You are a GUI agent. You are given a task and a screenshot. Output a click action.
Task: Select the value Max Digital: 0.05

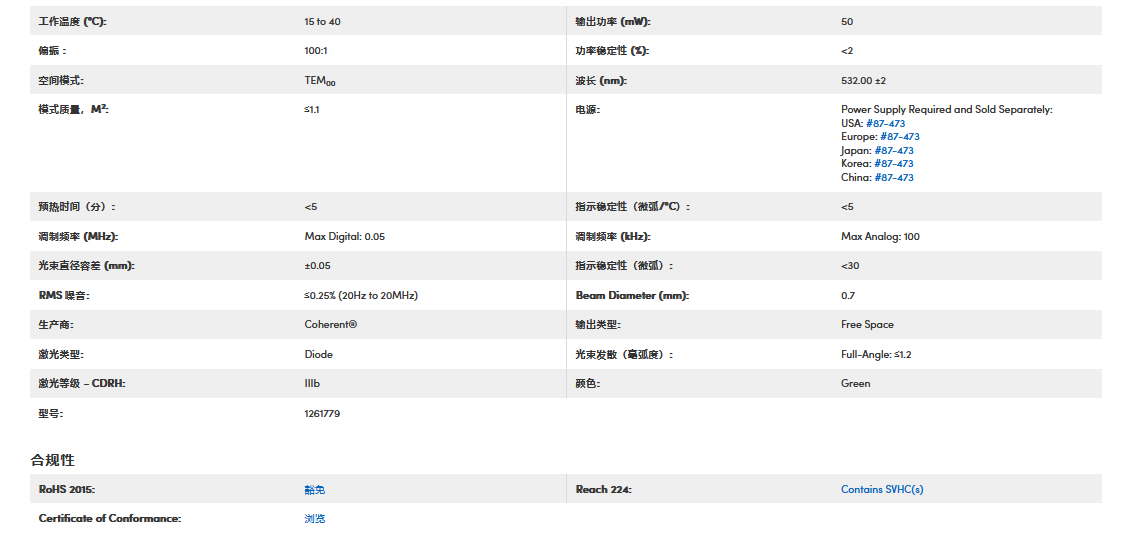click(x=345, y=237)
